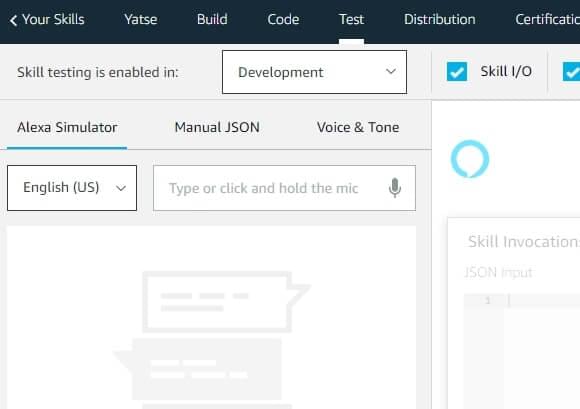Screen dimensions: 580x409
Task: Select the Alexa Simulator tab
Action: pyautogui.click(x=67, y=128)
